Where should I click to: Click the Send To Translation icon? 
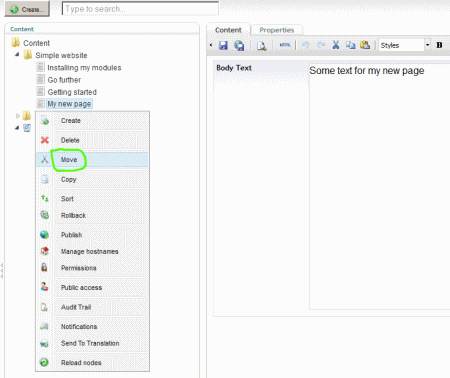(44, 343)
